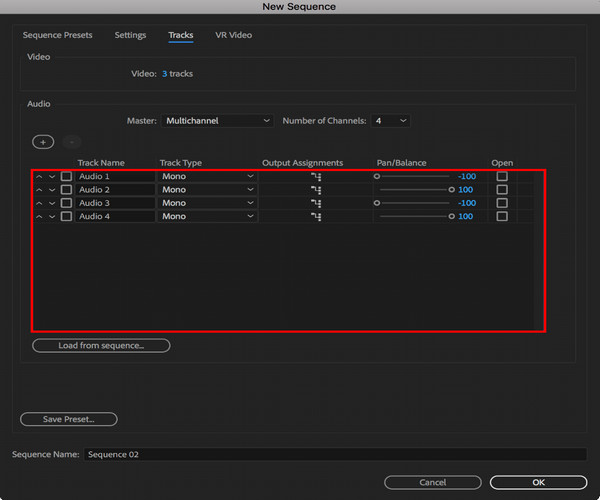Select the Audio 2 track checkbox
The height and width of the screenshot is (500, 600).
[67, 190]
